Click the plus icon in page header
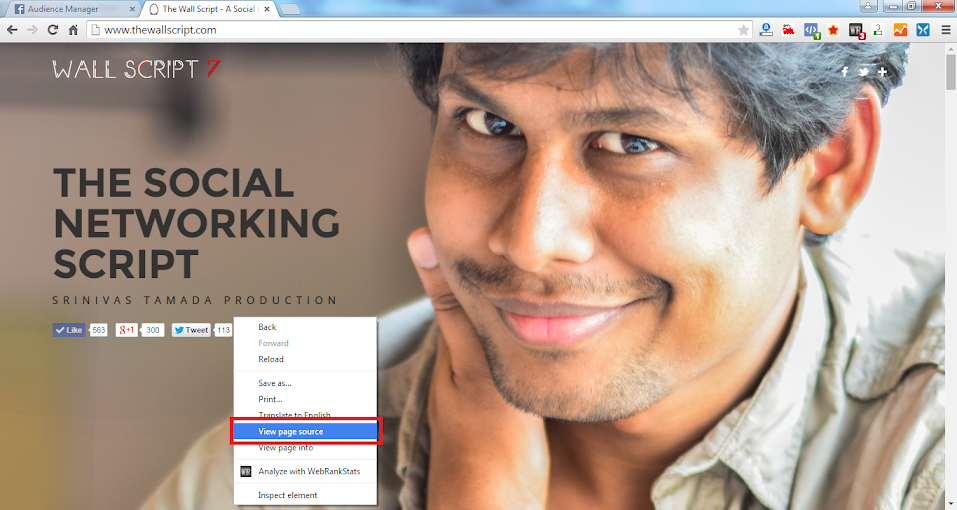957x510 pixels. pos(883,72)
